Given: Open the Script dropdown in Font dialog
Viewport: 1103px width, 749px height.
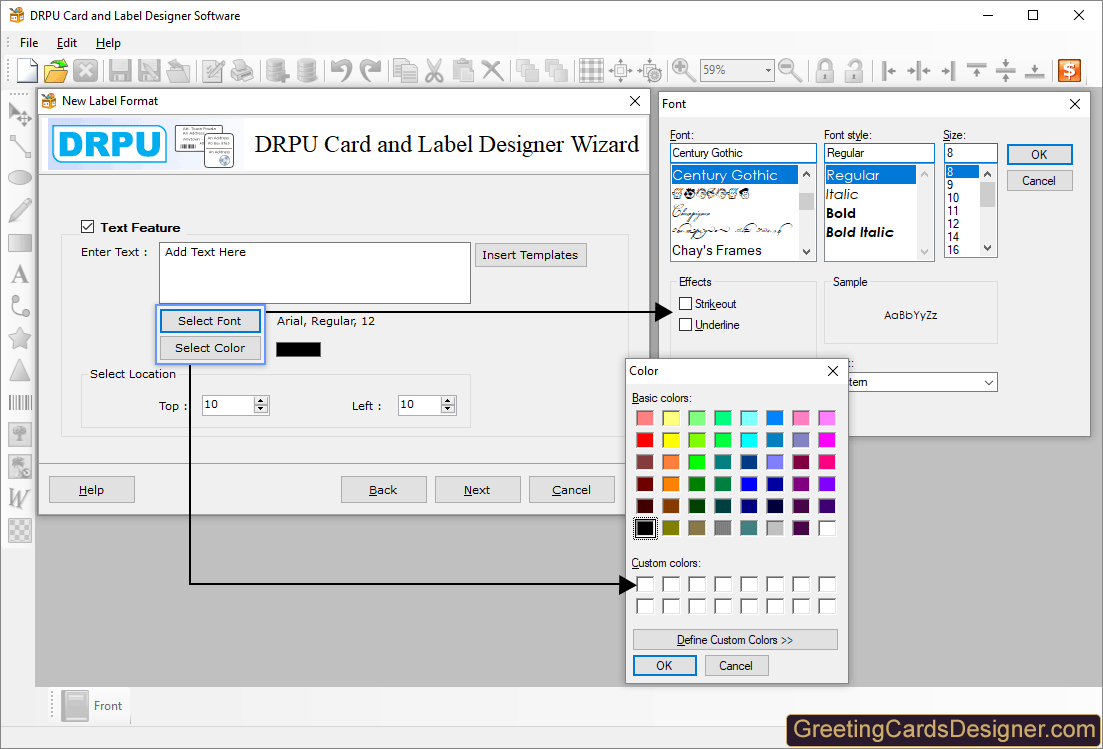Looking at the screenshot, I should click(x=988, y=382).
